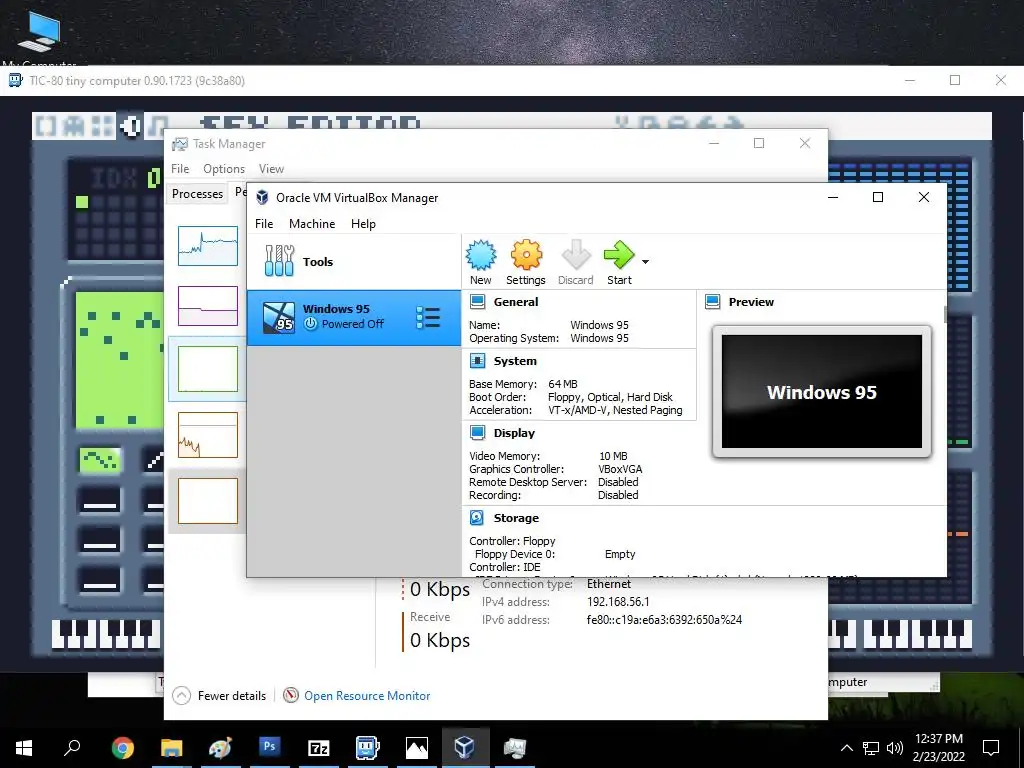
Task: Click IPv4 address value 192.168.56.1
Action: [618, 601]
